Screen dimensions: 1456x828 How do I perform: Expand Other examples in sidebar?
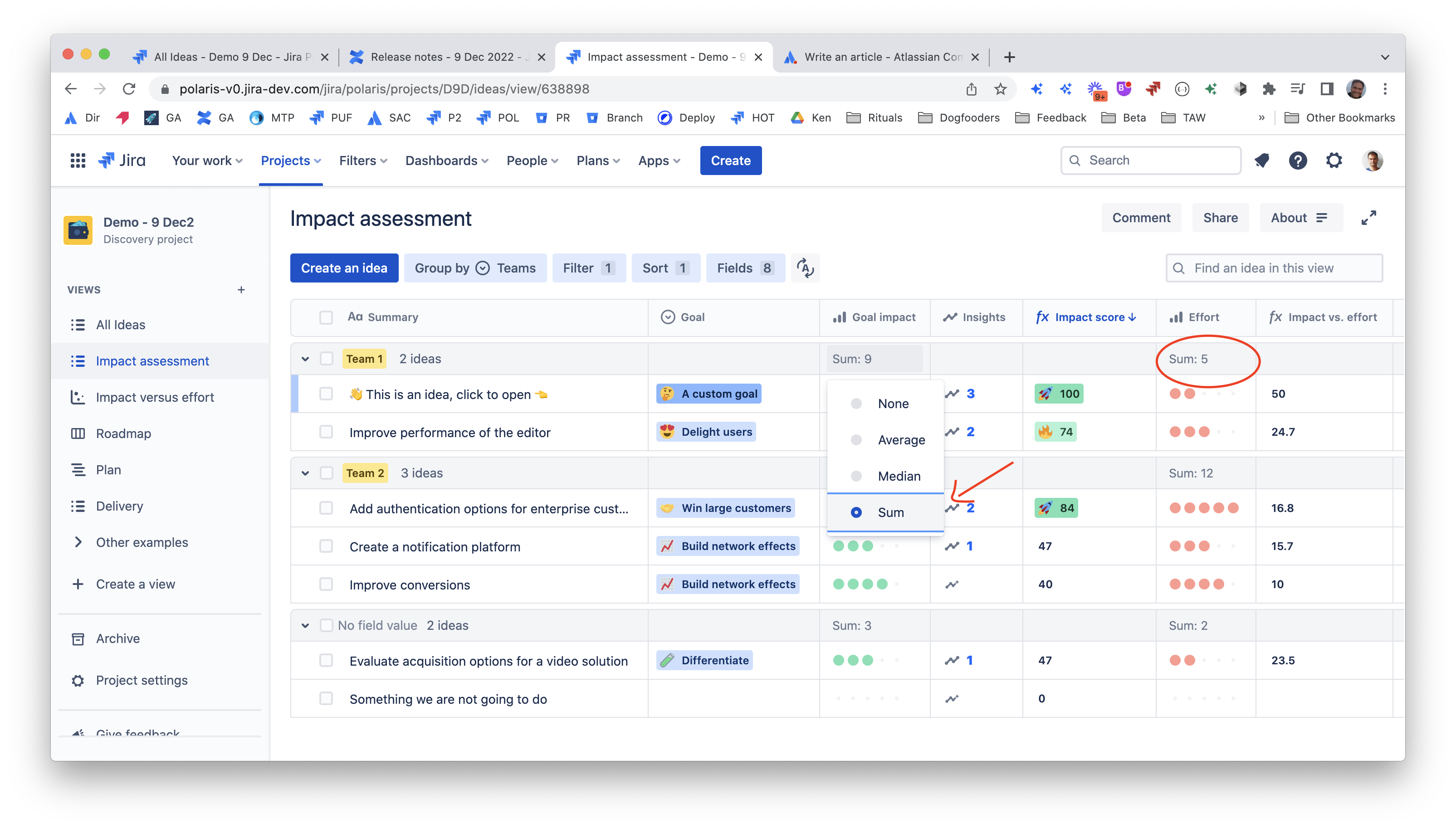coord(78,542)
